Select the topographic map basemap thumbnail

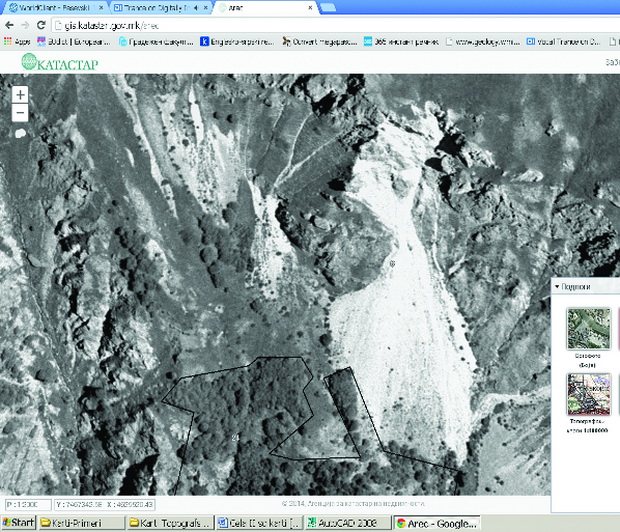(588, 394)
